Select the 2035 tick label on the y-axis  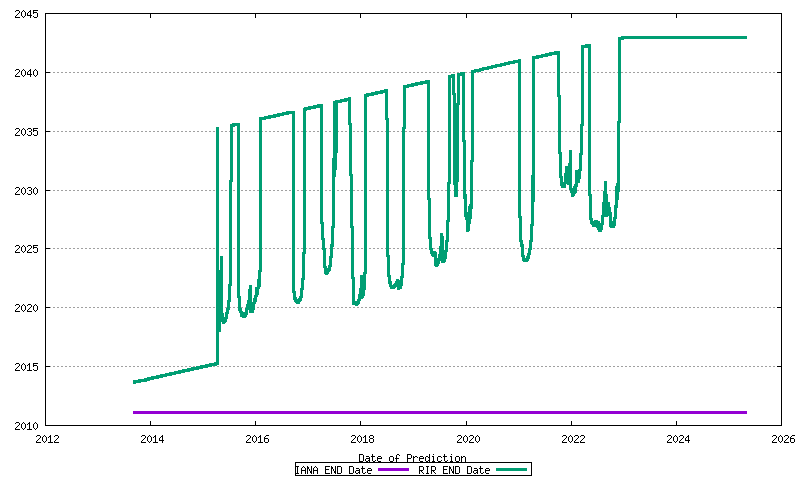26,132
